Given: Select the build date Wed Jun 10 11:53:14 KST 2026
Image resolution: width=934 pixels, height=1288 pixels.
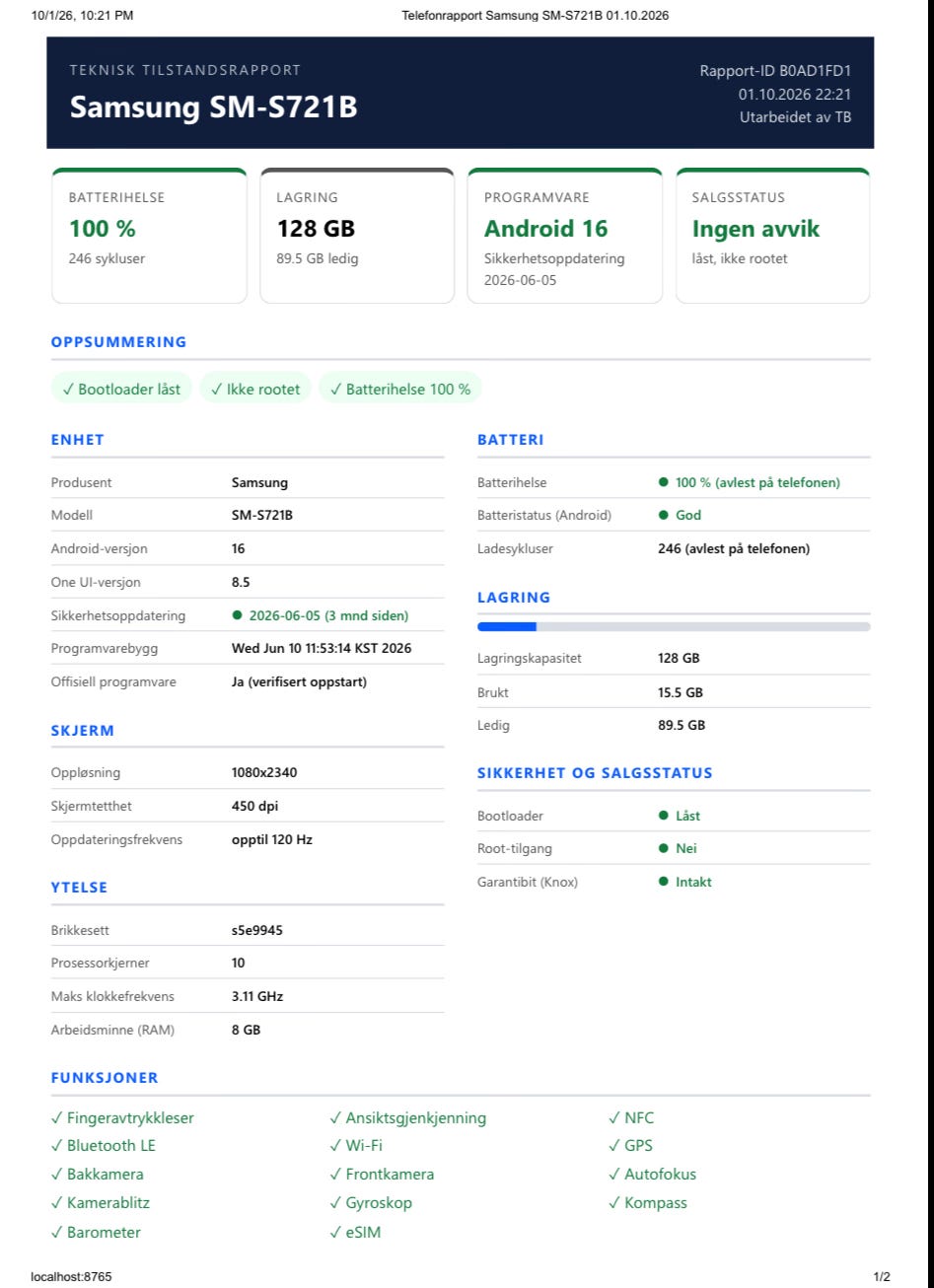Looking at the screenshot, I should [322, 648].
